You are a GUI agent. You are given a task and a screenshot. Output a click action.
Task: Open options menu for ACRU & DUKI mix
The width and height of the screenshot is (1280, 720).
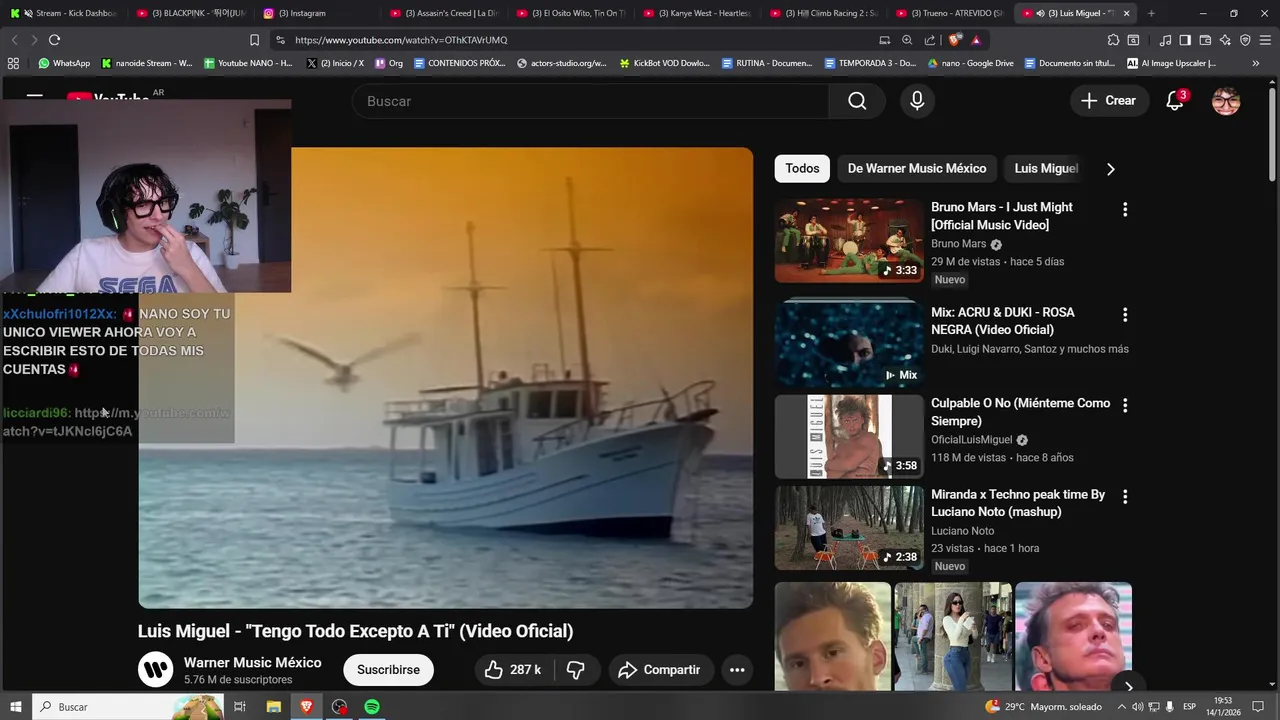click(x=1125, y=314)
